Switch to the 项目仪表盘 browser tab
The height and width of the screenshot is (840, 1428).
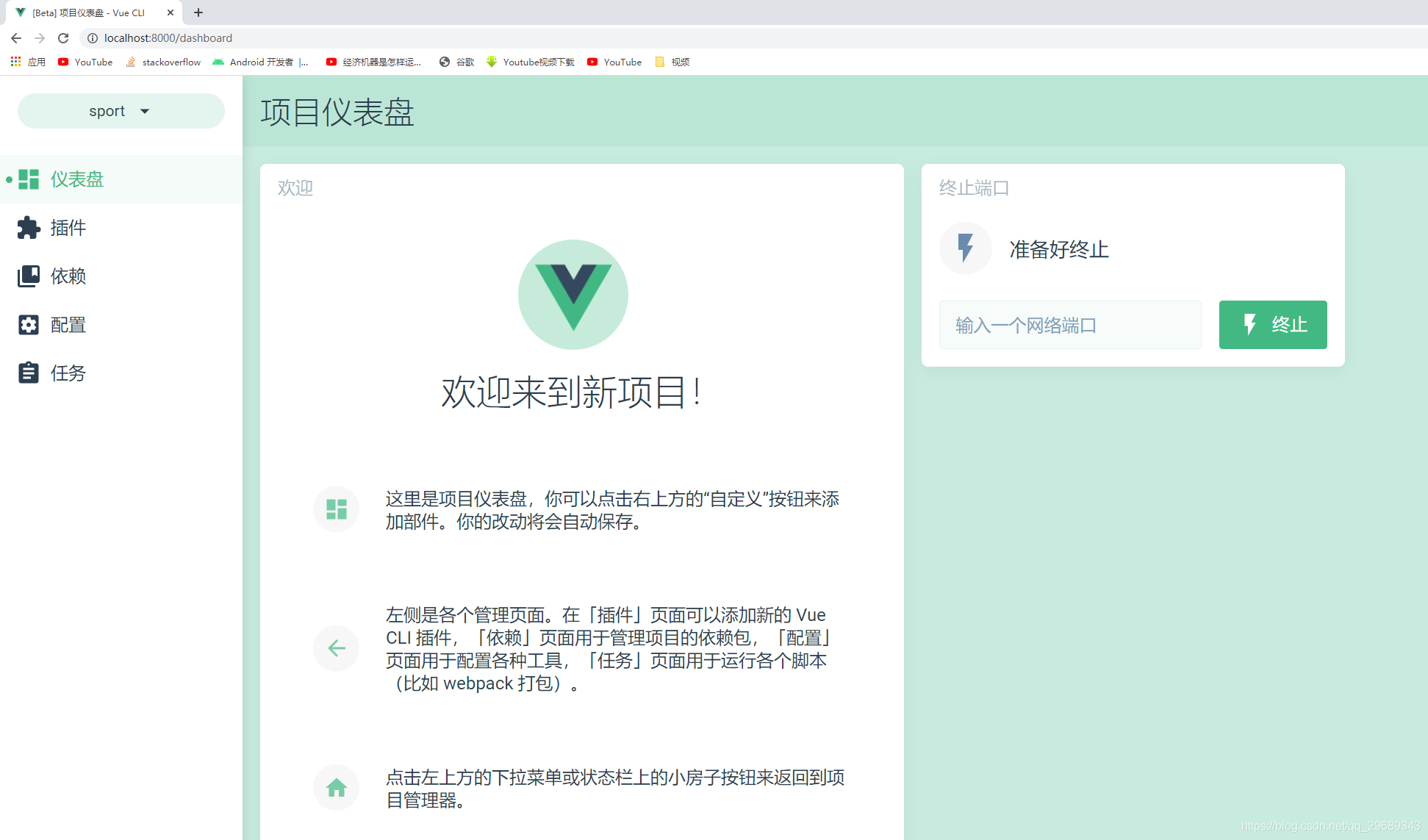click(88, 12)
